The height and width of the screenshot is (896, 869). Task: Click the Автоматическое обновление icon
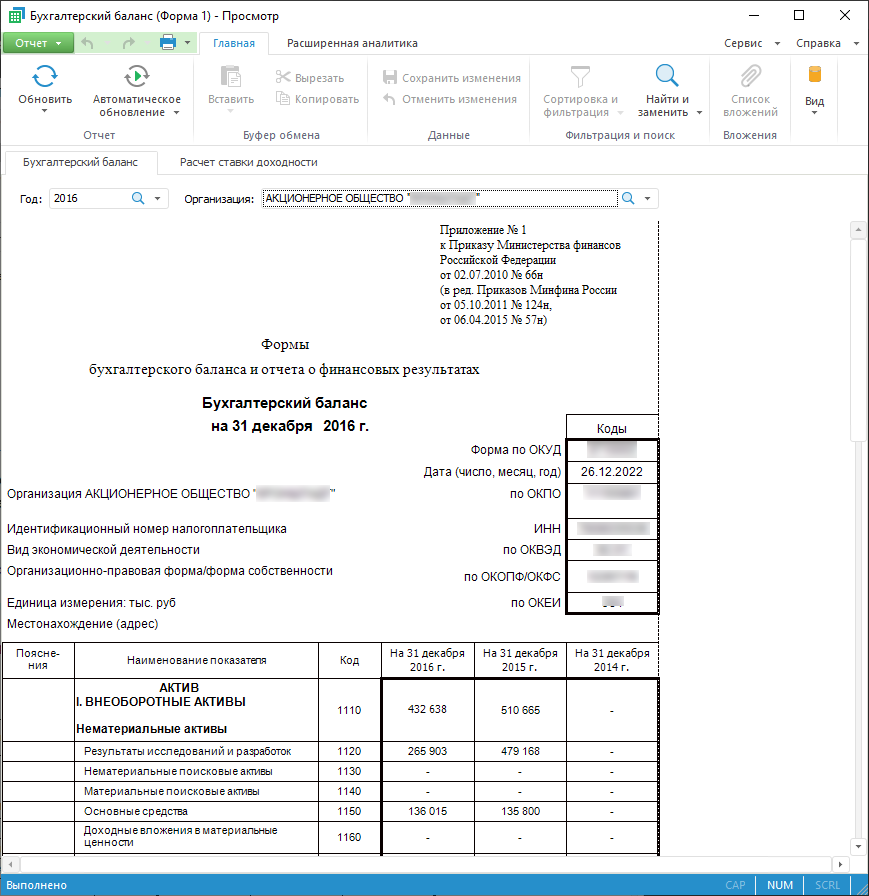tap(137, 76)
